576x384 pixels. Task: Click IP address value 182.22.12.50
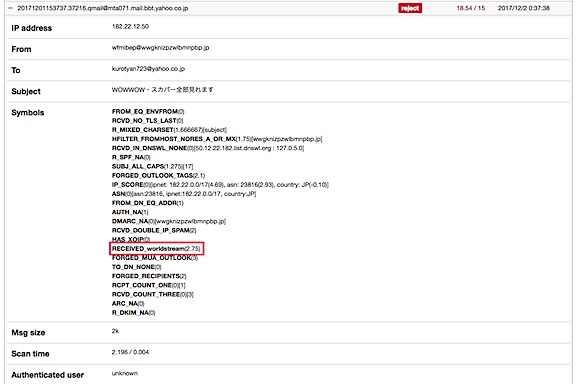tap(130, 26)
